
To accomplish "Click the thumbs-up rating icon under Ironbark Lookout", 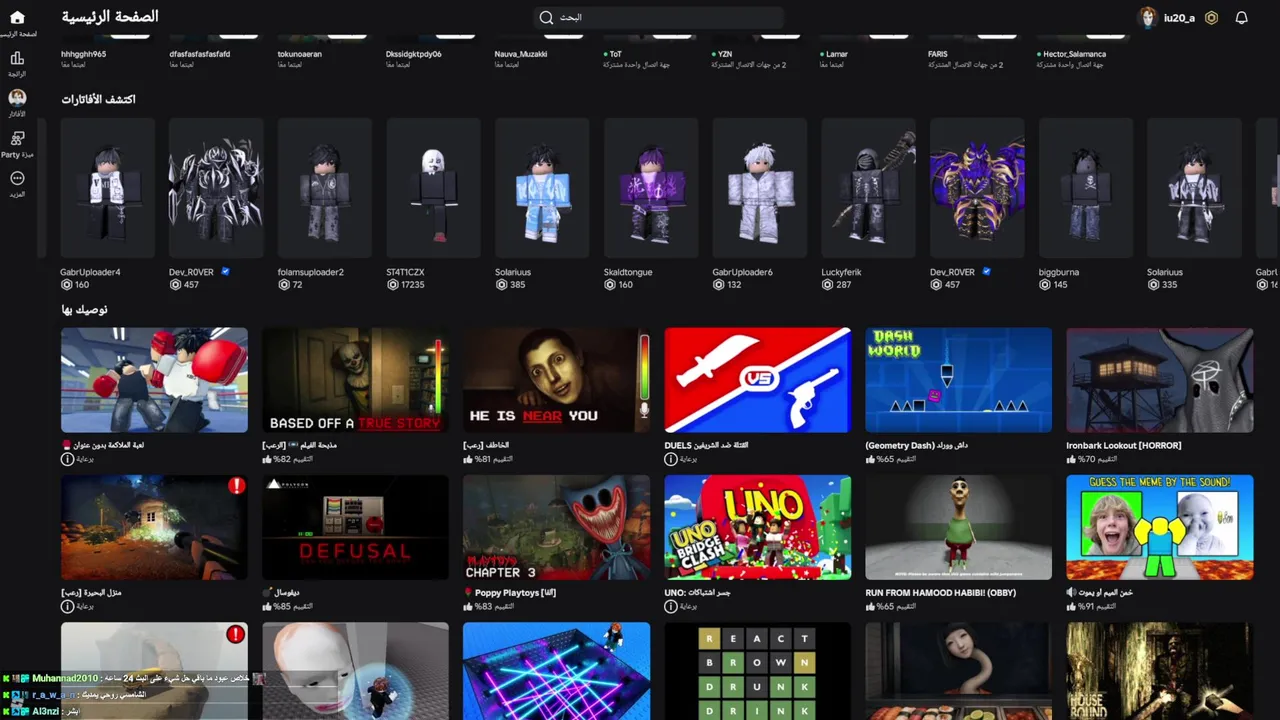I will (x=1072, y=459).
